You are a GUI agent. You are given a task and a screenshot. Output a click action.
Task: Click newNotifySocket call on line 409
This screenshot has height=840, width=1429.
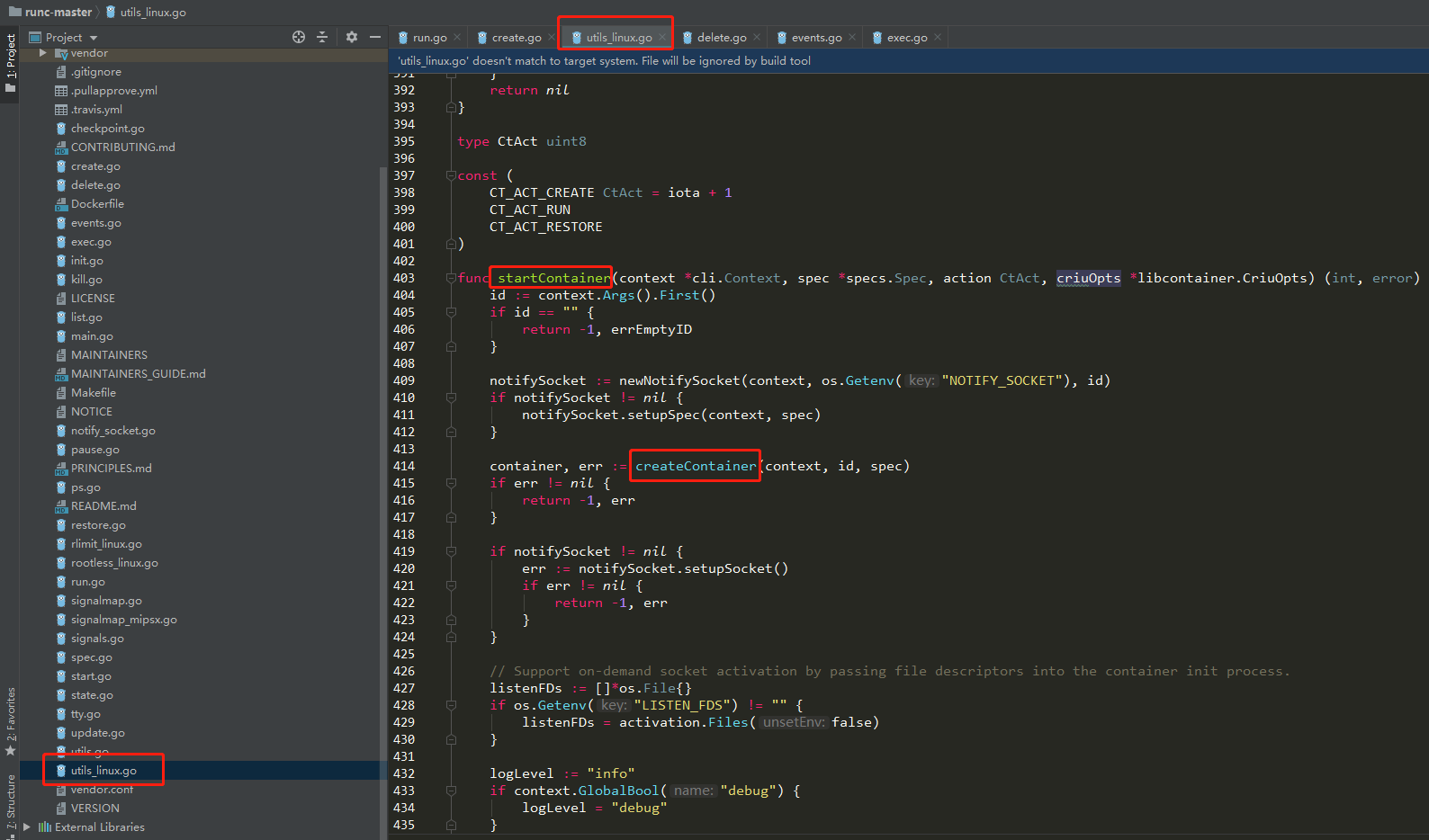tap(679, 380)
